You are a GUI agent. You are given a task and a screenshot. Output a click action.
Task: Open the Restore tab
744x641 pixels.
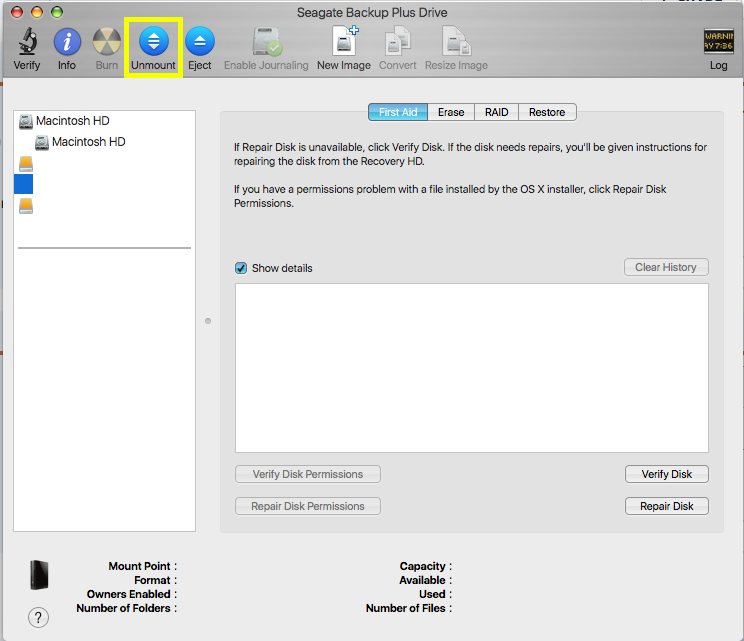(547, 112)
